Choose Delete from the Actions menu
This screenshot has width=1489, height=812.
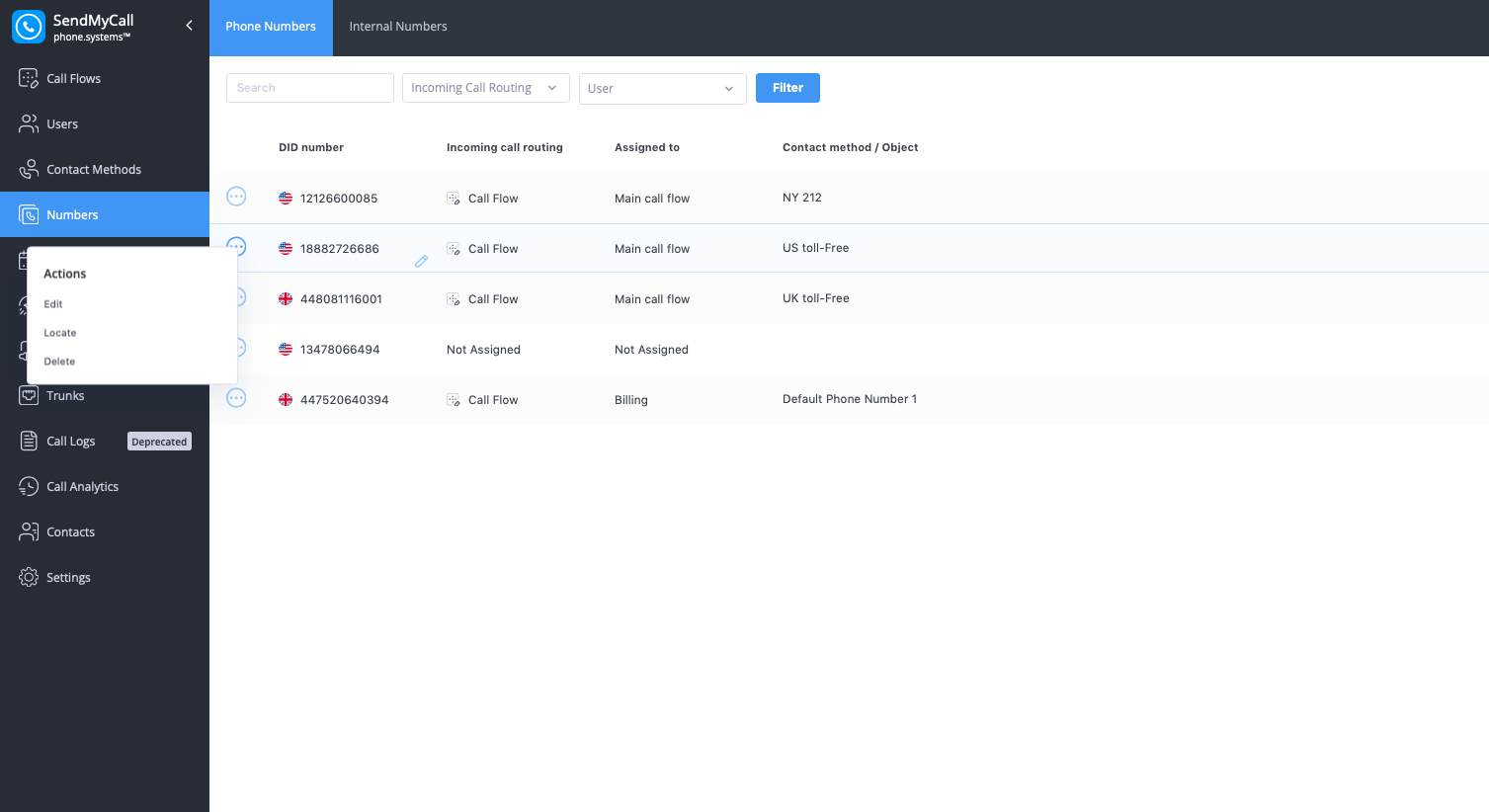point(59,362)
